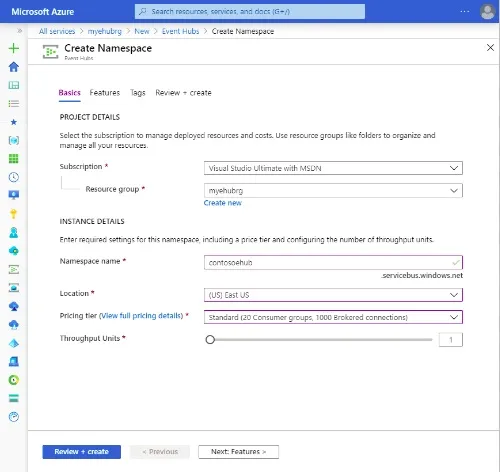Screen dimensions: 500x472
Task: Open the cloud-on-stand icon in the sidebar
Action: coord(14,306)
